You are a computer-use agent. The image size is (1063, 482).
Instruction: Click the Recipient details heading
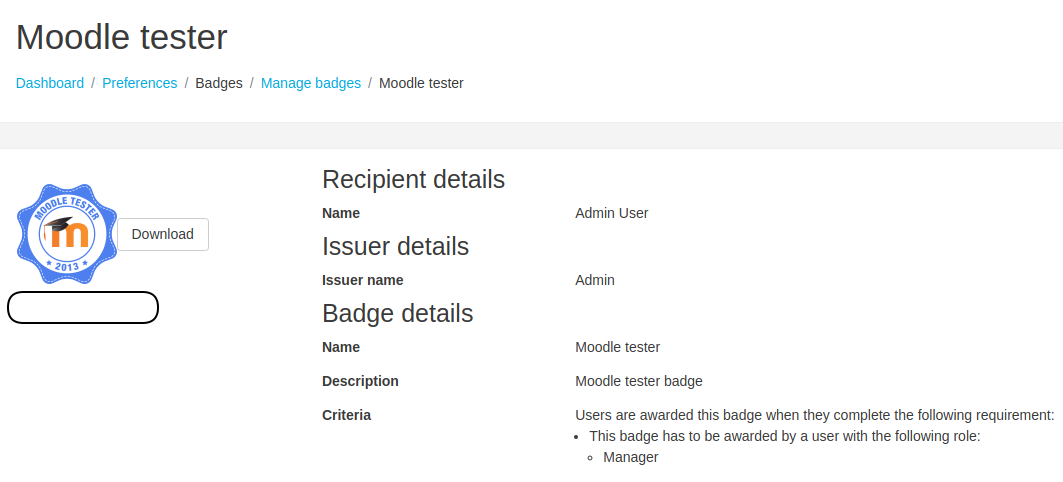click(x=414, y=180)
